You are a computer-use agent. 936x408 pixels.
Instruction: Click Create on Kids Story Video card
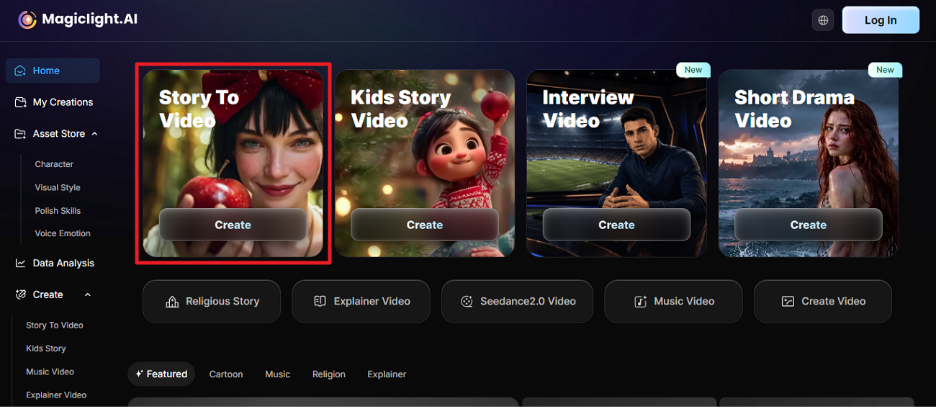click(424, 225)
